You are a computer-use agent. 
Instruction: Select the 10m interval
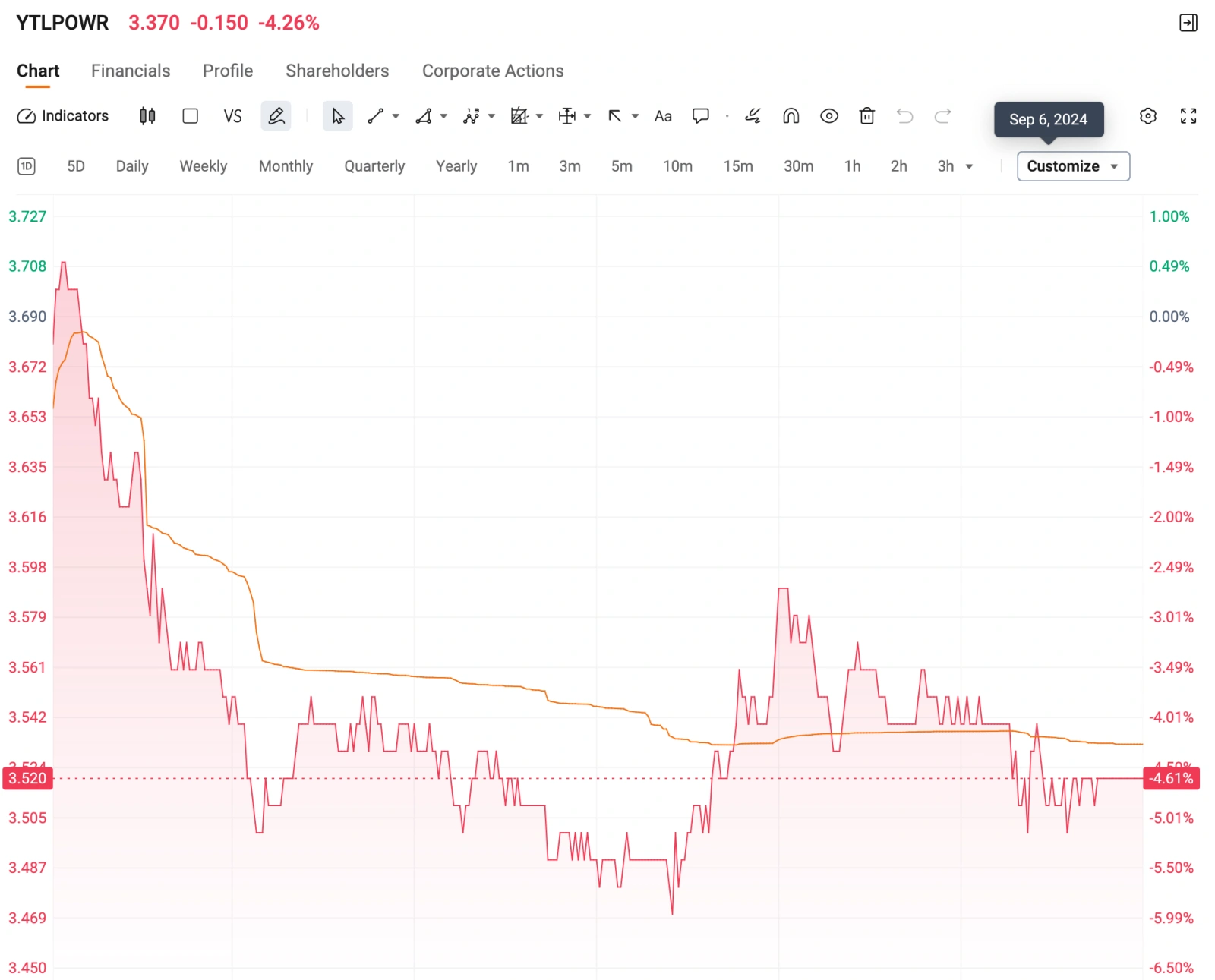(677, 166)
